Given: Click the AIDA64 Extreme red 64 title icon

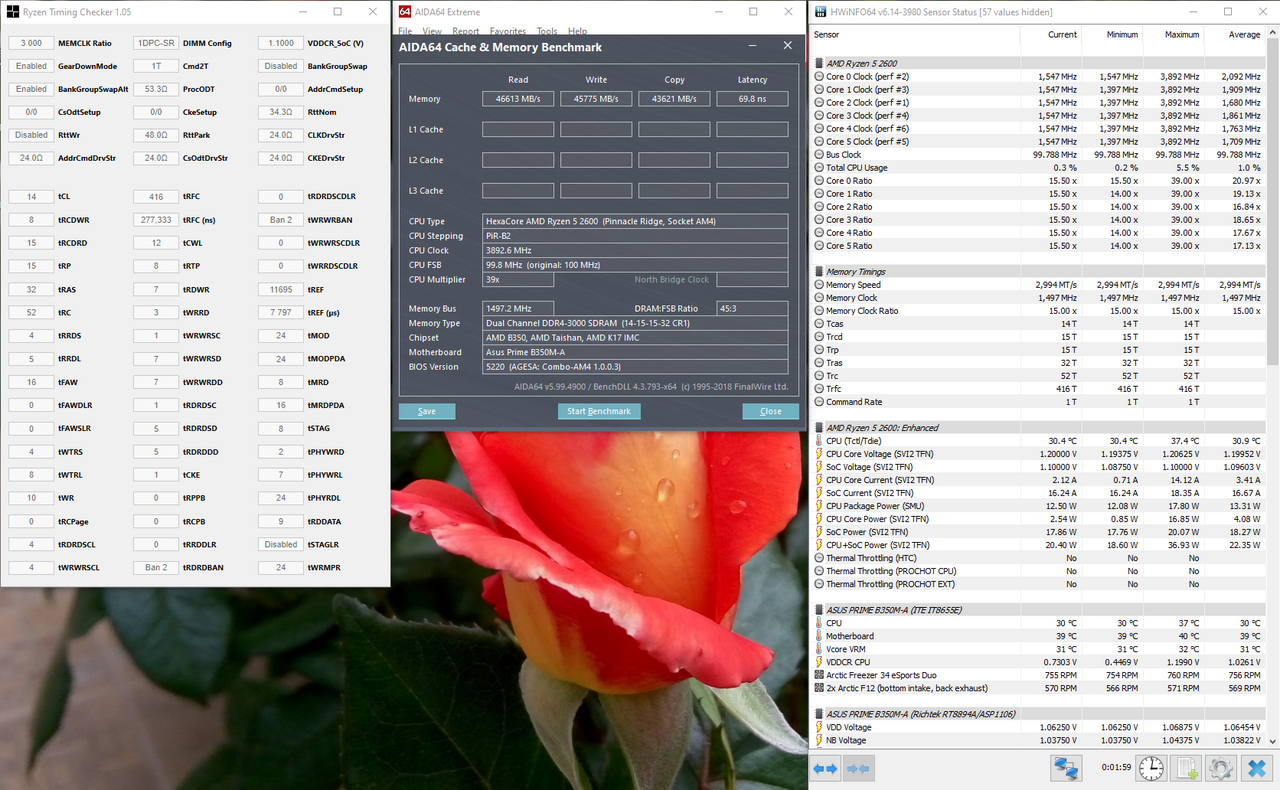Looking at the screenshot, I should coord(404,12).
